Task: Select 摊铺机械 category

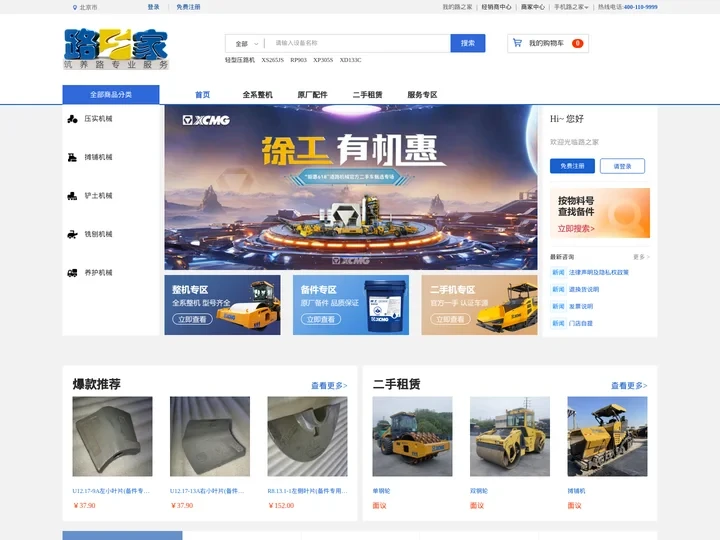Action: point(98,158)
